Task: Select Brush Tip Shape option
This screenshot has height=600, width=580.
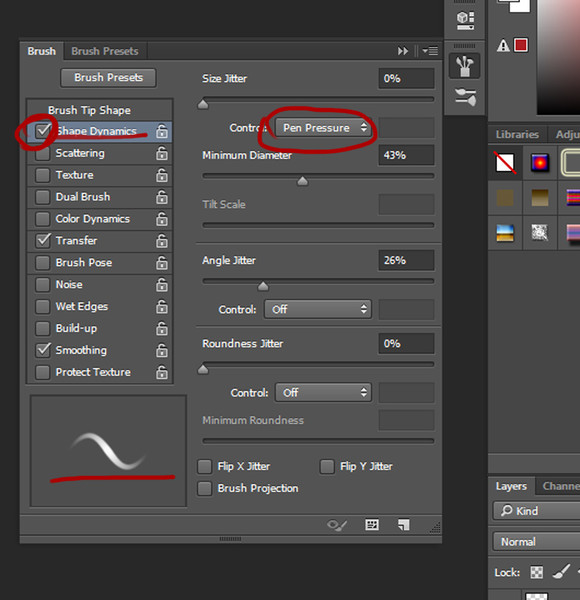Action: (90, 110)
